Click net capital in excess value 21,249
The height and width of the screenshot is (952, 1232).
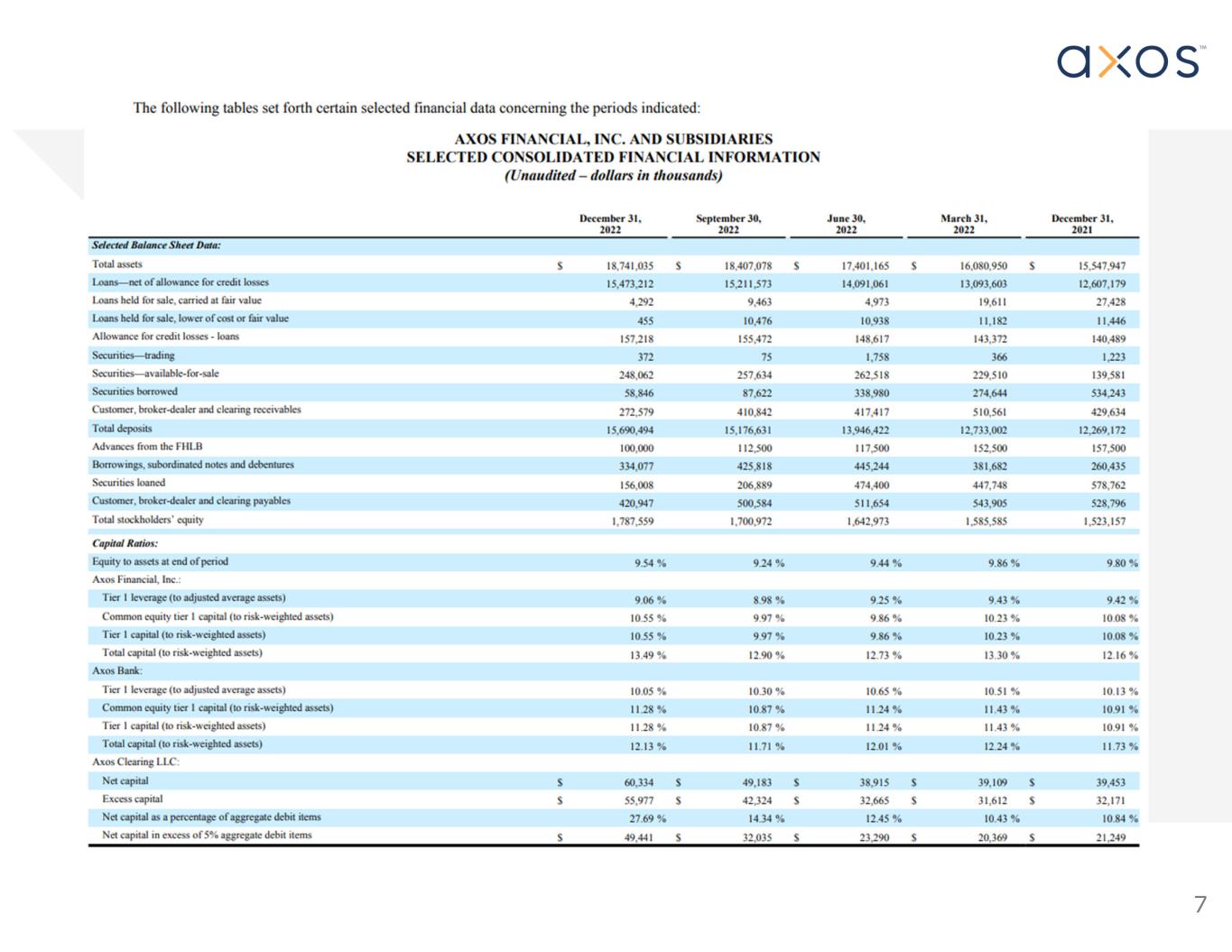tap(1111, 837)
